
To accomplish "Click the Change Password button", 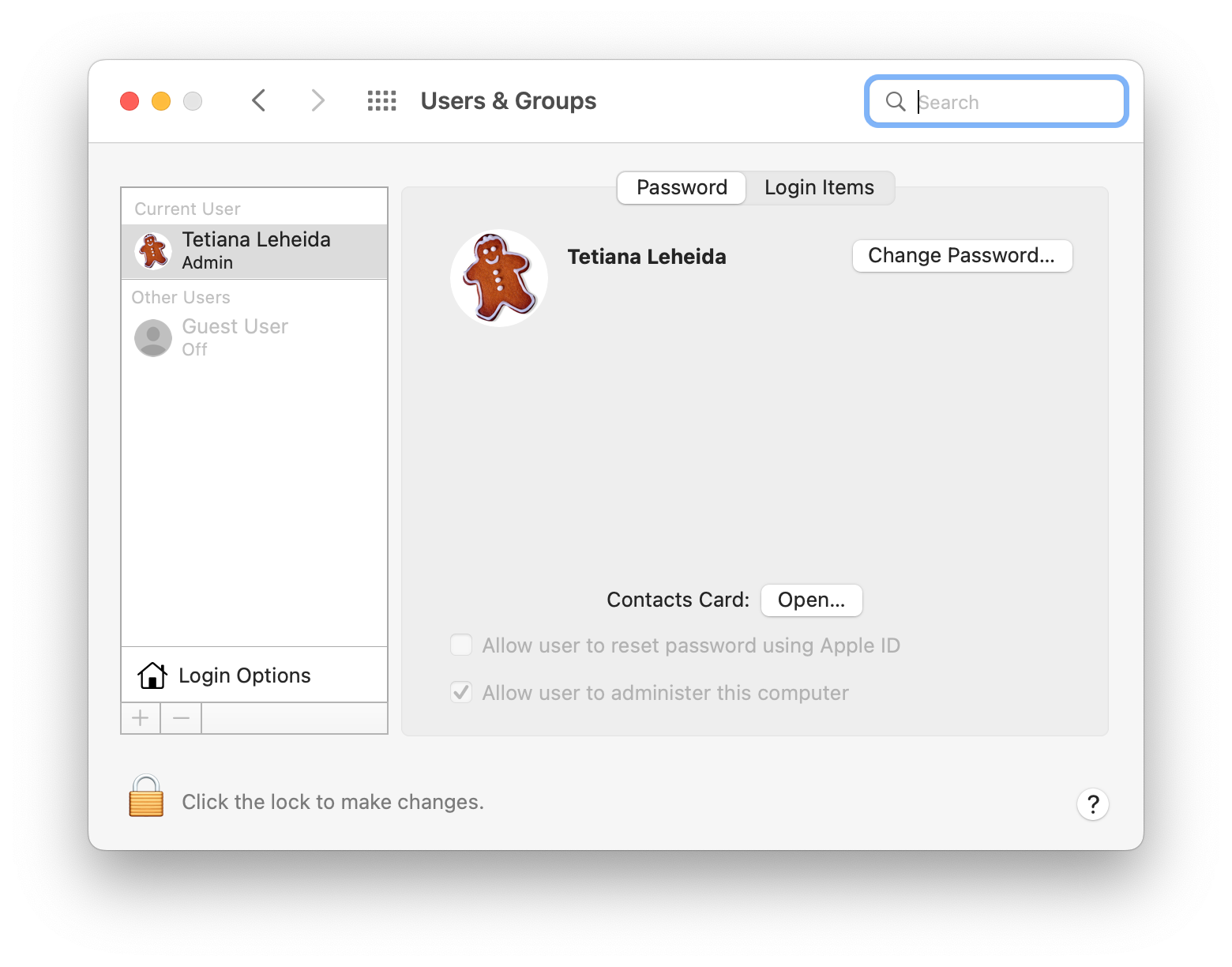I will [x=962, y=256].
